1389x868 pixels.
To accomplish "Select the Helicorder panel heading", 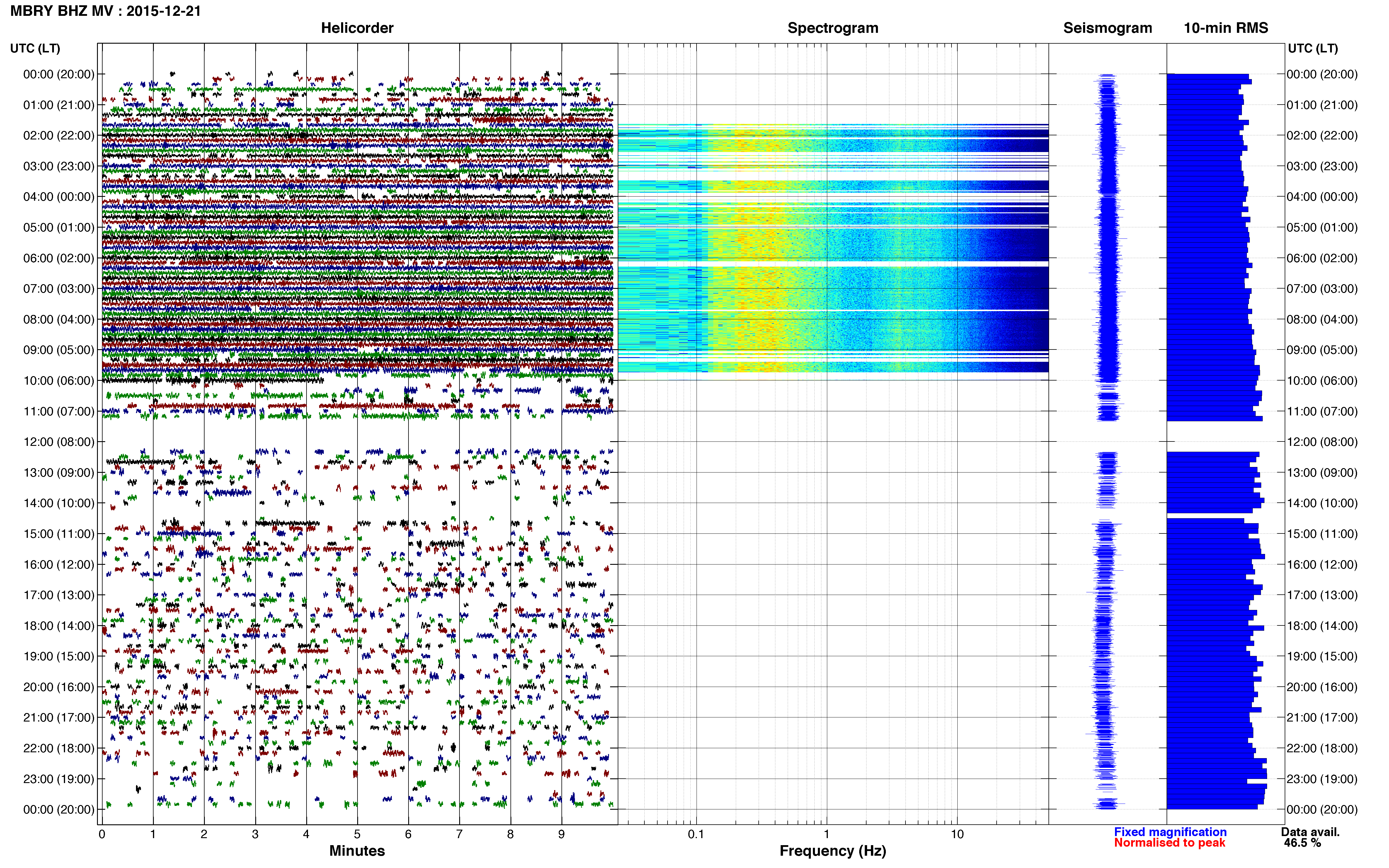I will pyautogui.click(x=357, y=28).
